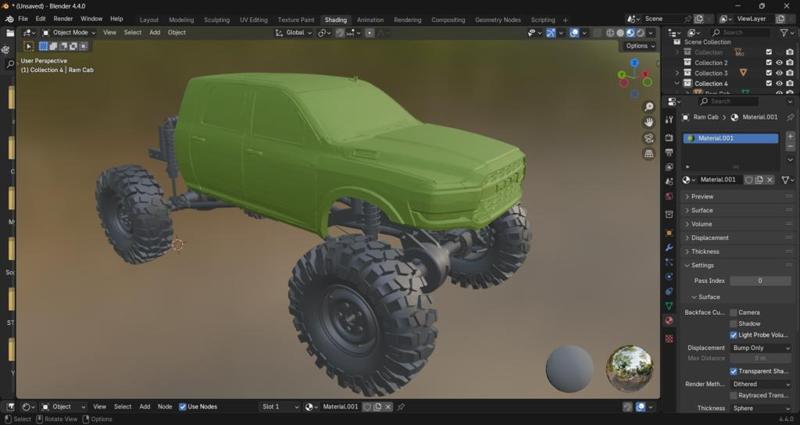Enable Material Preview viewport shading
The width and height of the screenshot is (800, 425).
tap(631, 33)
